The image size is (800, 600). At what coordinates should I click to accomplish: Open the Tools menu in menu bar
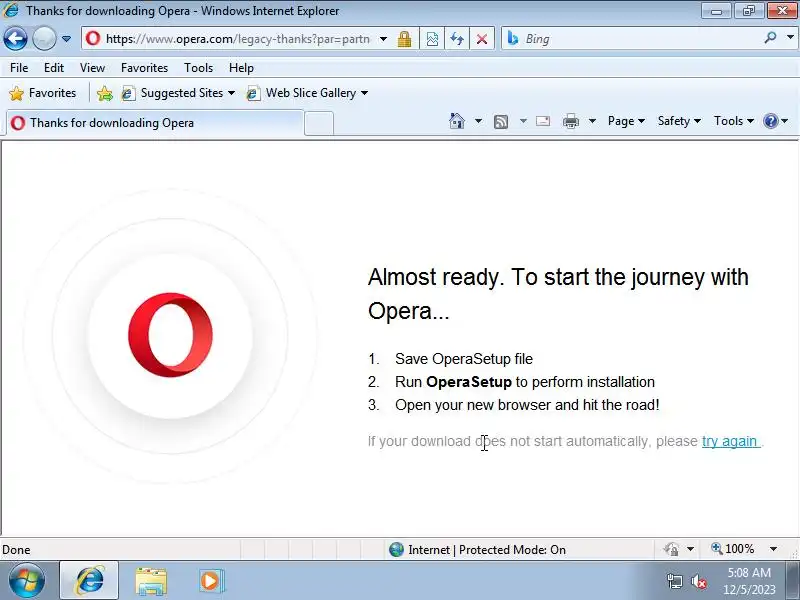click(198, 67)
